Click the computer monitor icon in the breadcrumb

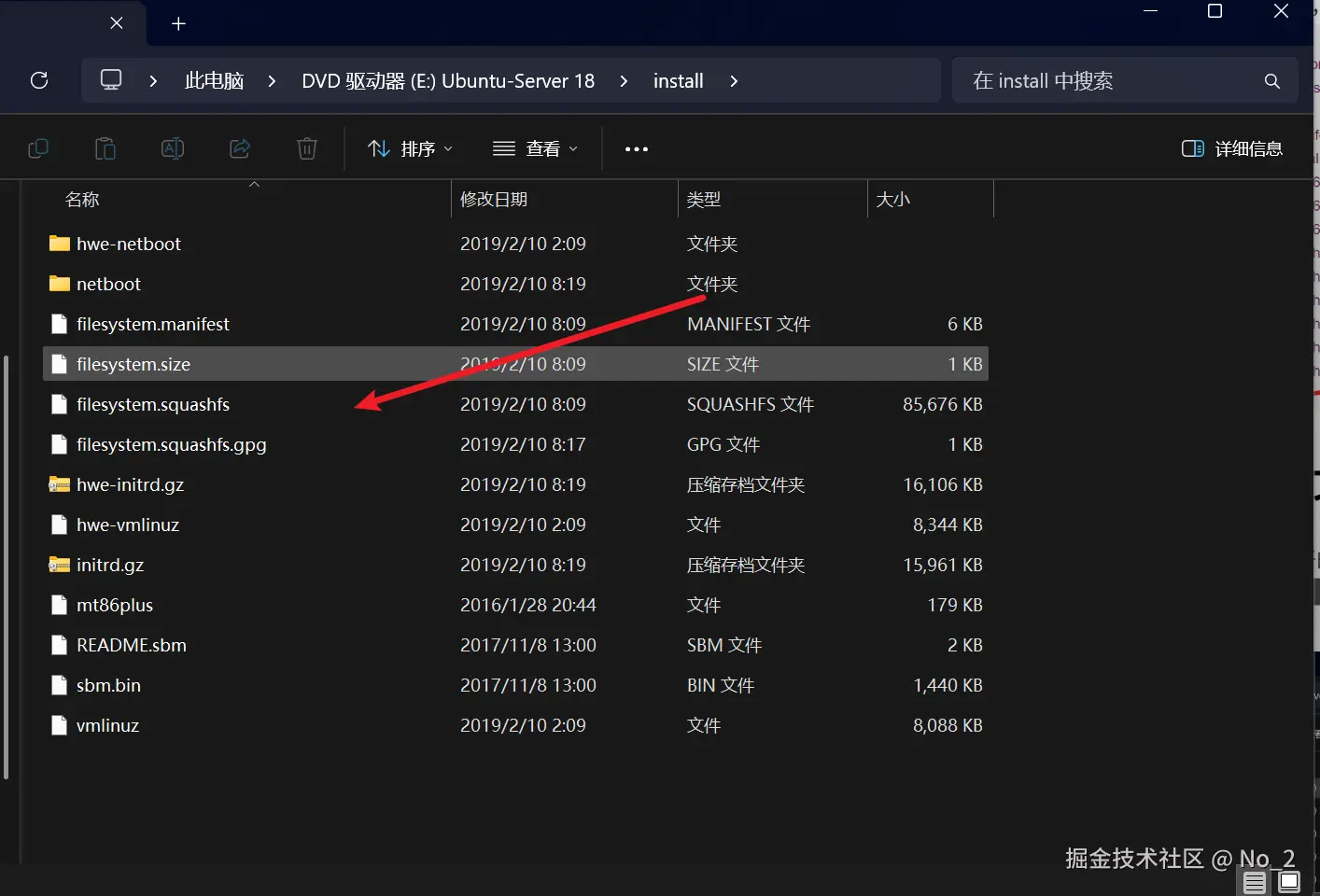(111, 80)
